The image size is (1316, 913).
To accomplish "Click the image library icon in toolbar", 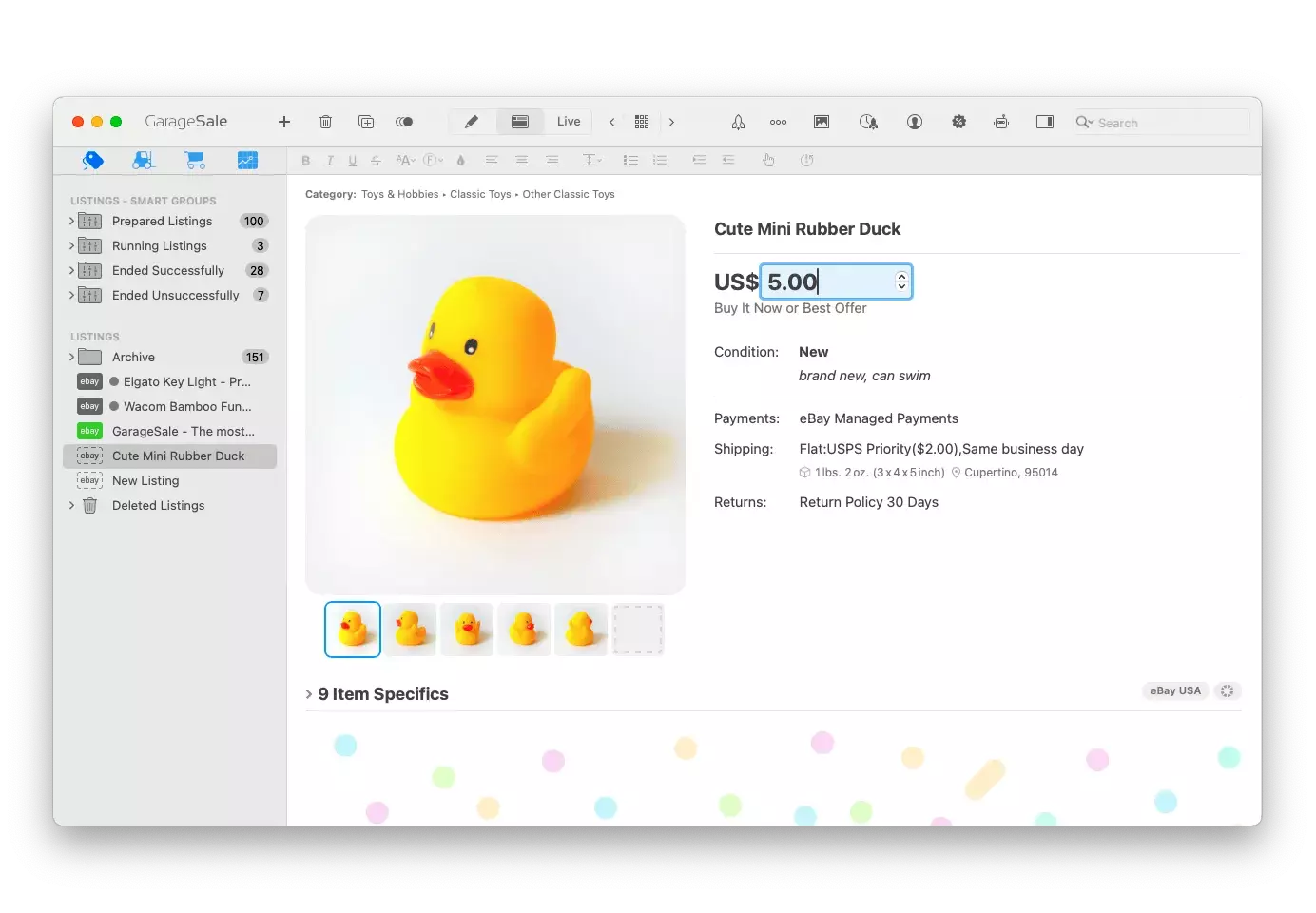I will point(822,122).
